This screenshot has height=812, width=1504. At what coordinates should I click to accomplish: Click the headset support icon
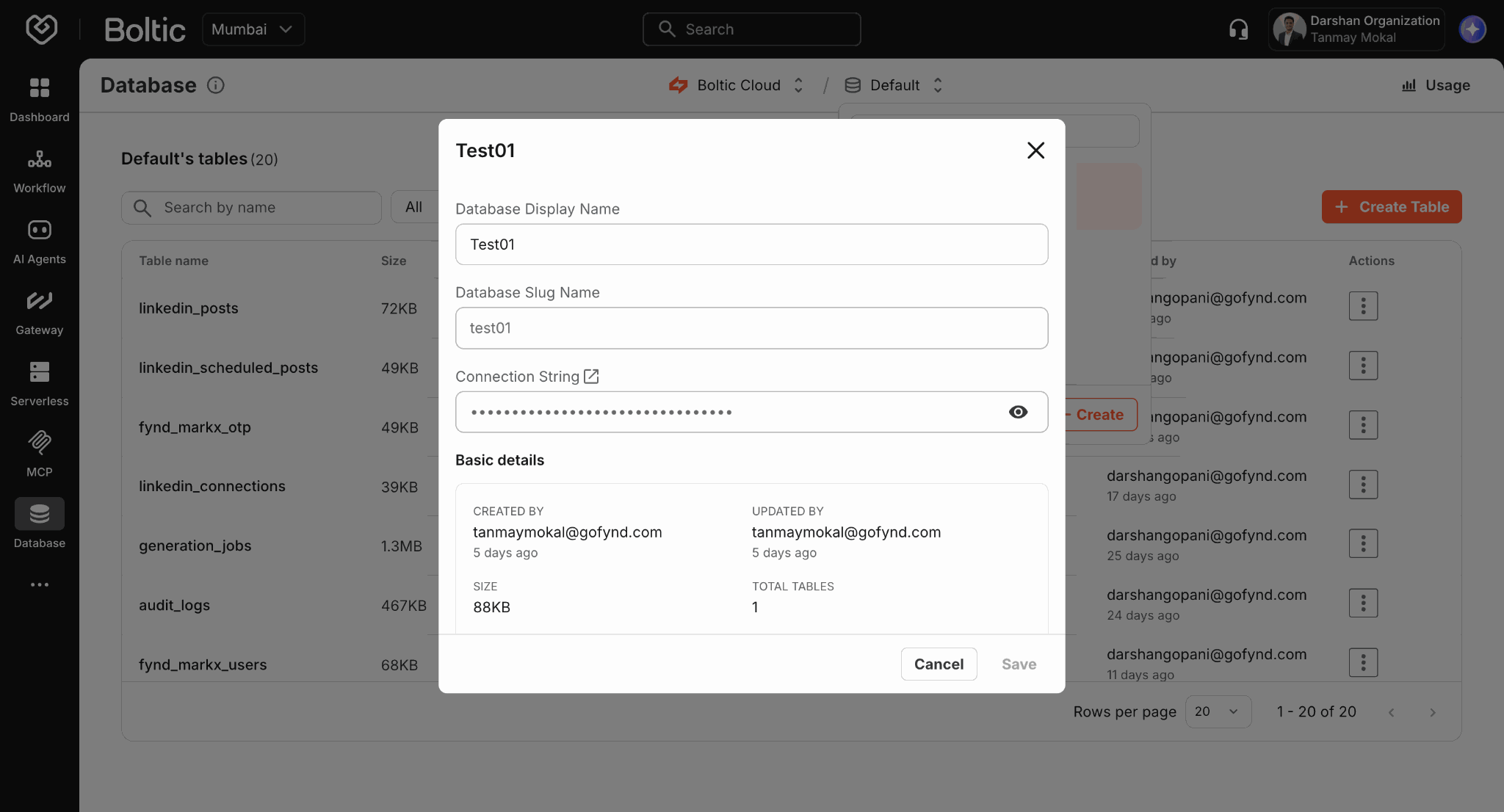[x=1238, y=29]
